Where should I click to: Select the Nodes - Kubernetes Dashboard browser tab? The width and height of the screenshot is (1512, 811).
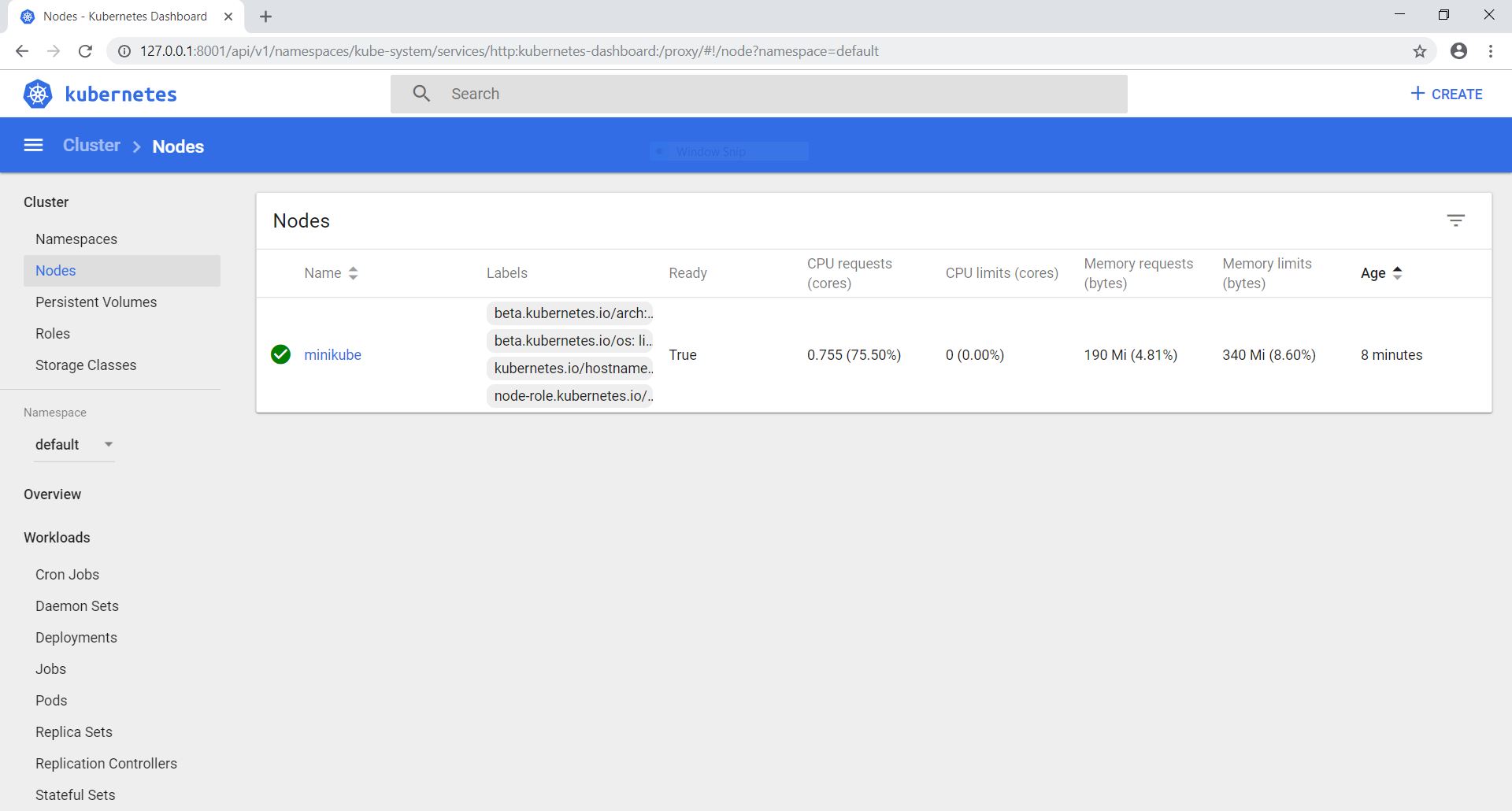[126, 17]
